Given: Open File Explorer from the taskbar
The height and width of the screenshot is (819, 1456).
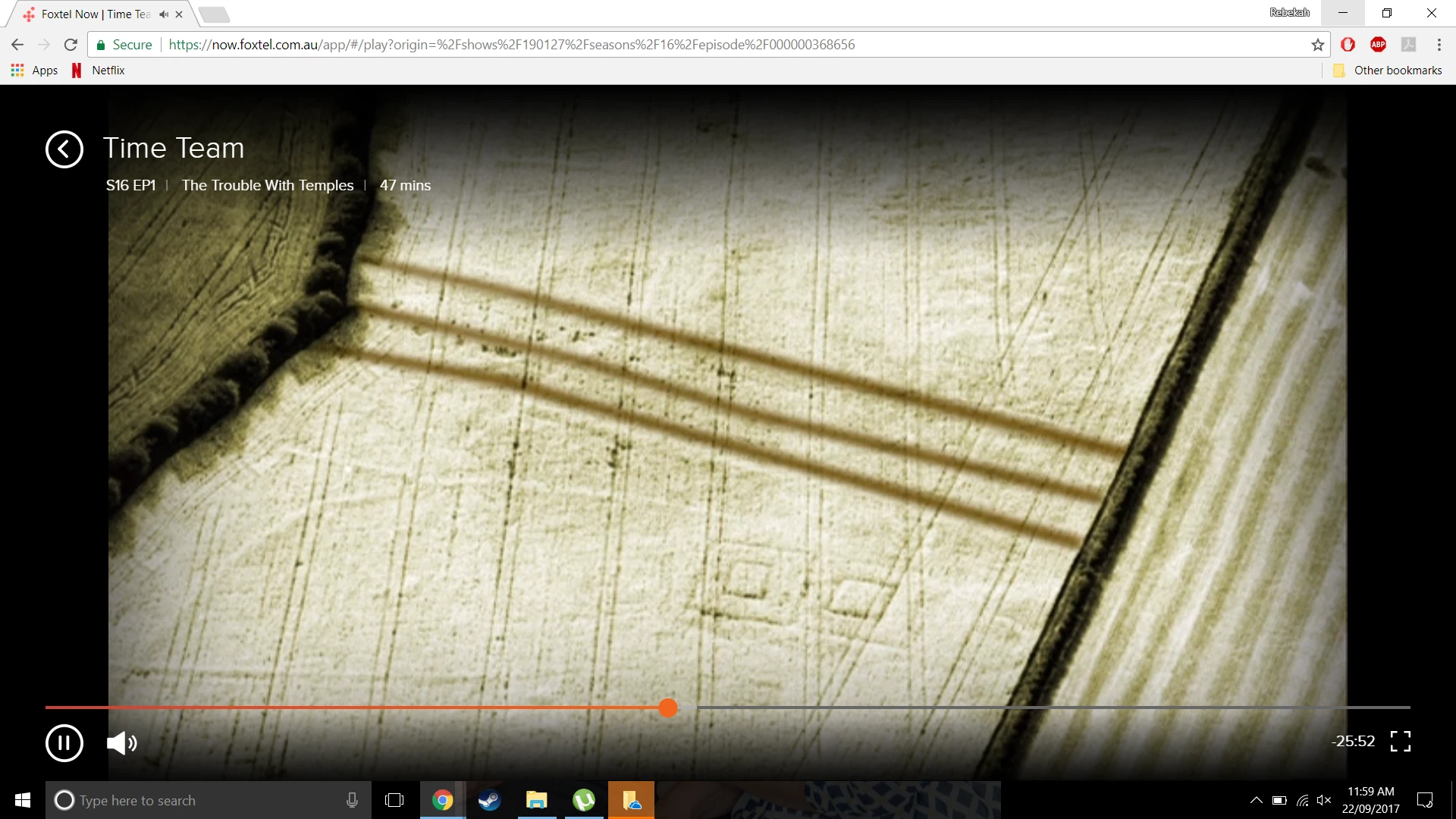Looking at the screenshot, I should (x=537, y=800).
